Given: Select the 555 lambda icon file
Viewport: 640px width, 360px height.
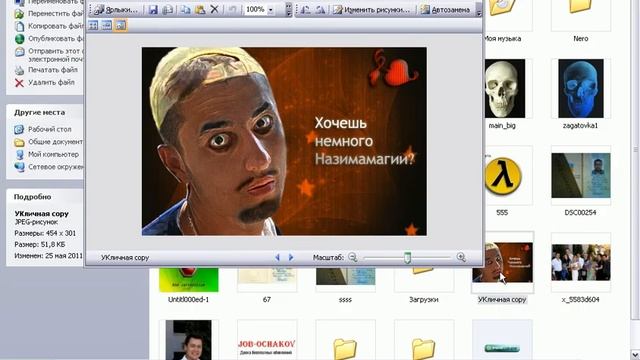Looking at the screenshot, I should coord(503,176).
